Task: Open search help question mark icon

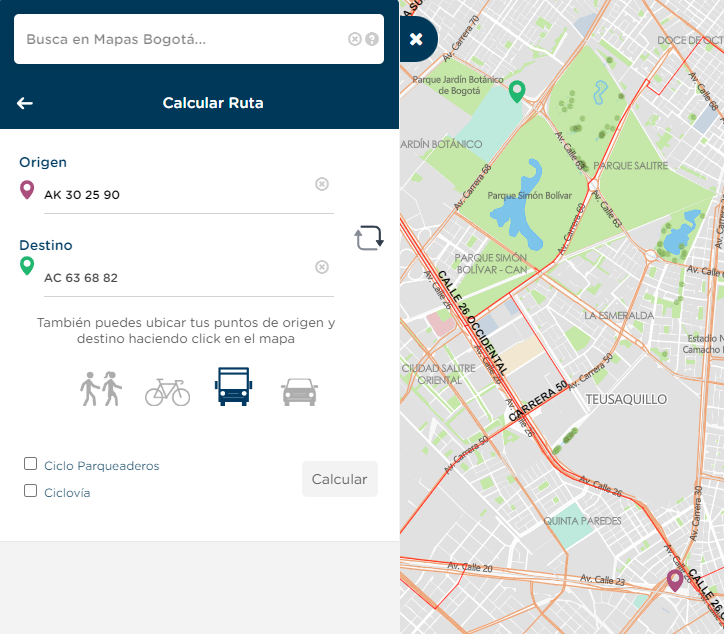Action: pyautogui.click(x=372, y=39)
